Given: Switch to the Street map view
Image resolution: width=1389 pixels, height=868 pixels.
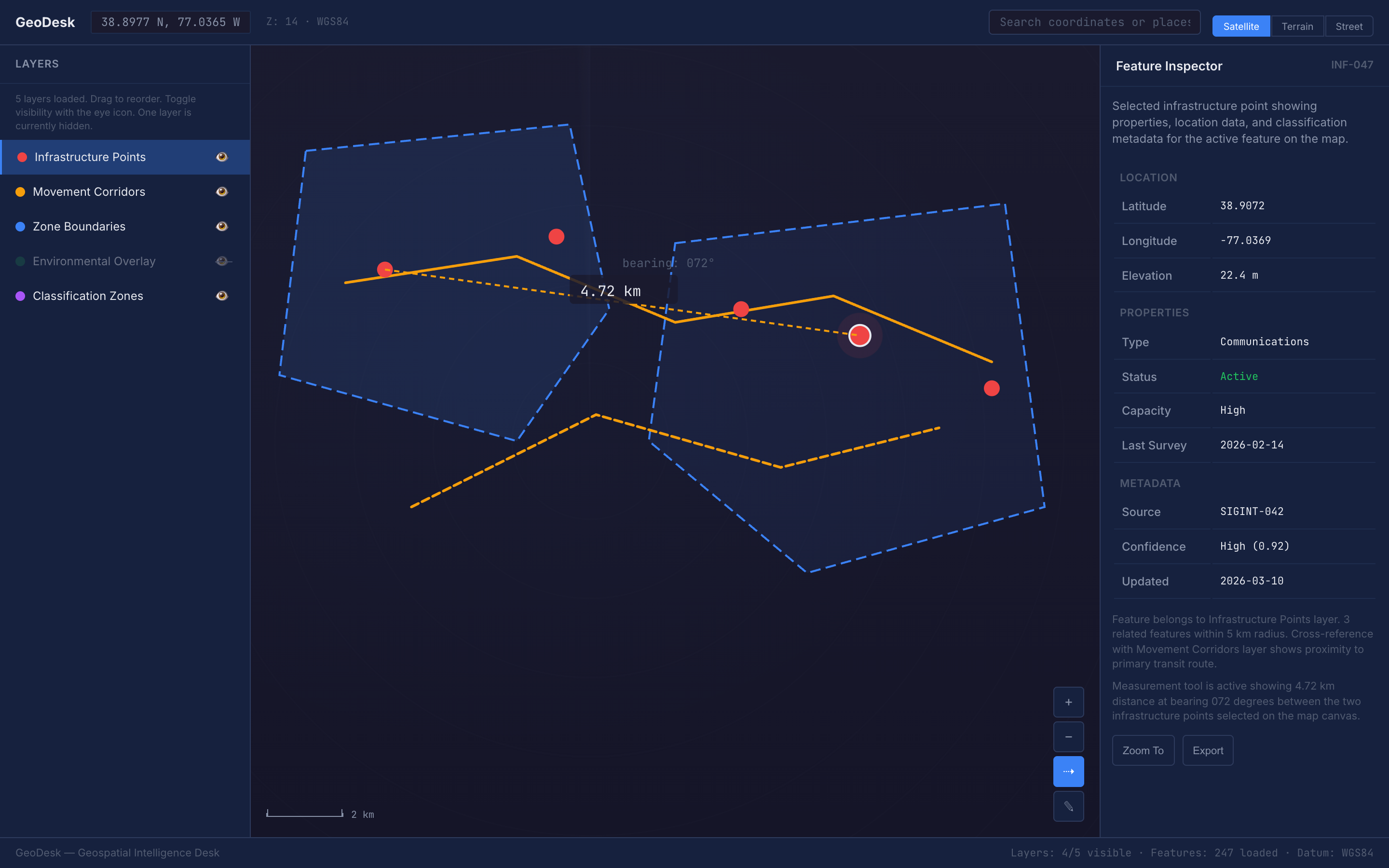Looking at the screenshot, I should (x=1348, y=27).
